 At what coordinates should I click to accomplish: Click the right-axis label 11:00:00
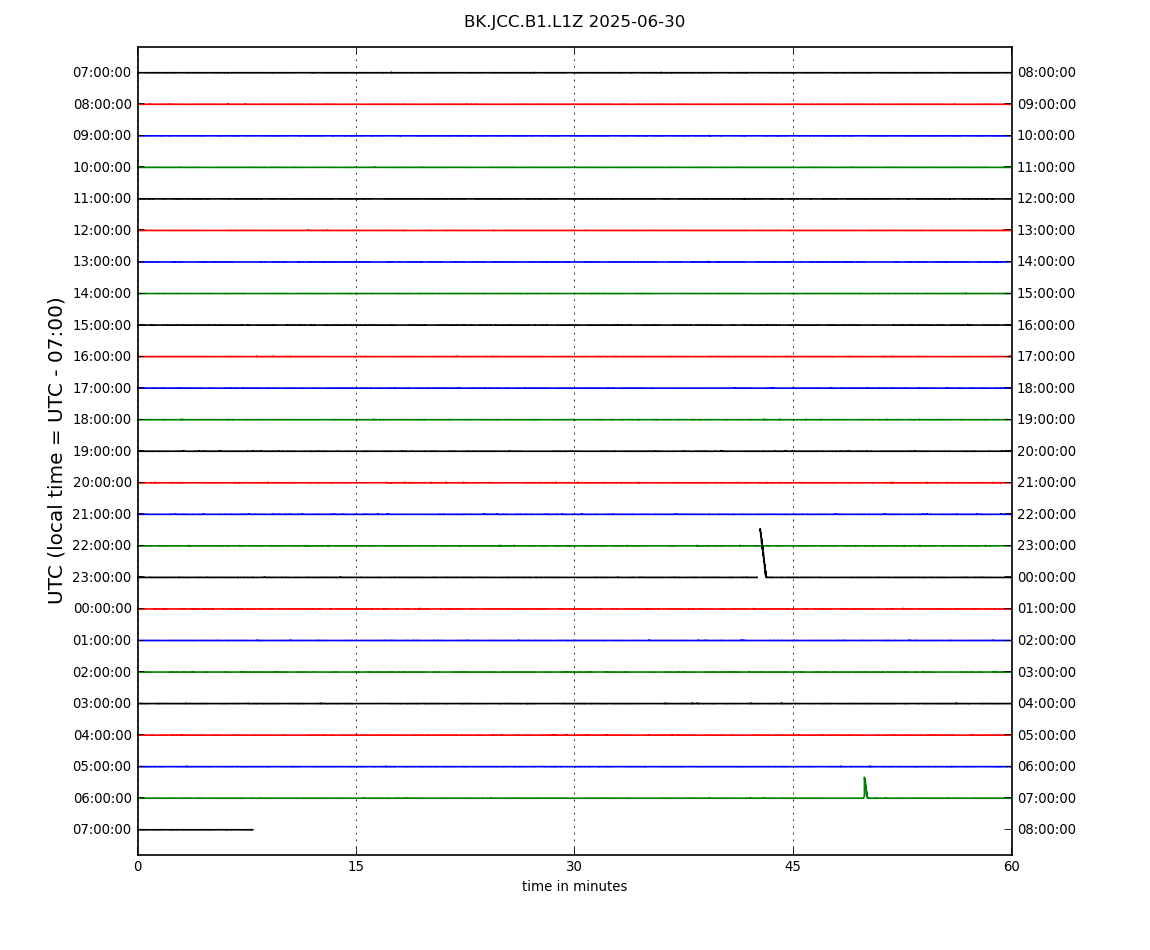[x=1047, y=167]
